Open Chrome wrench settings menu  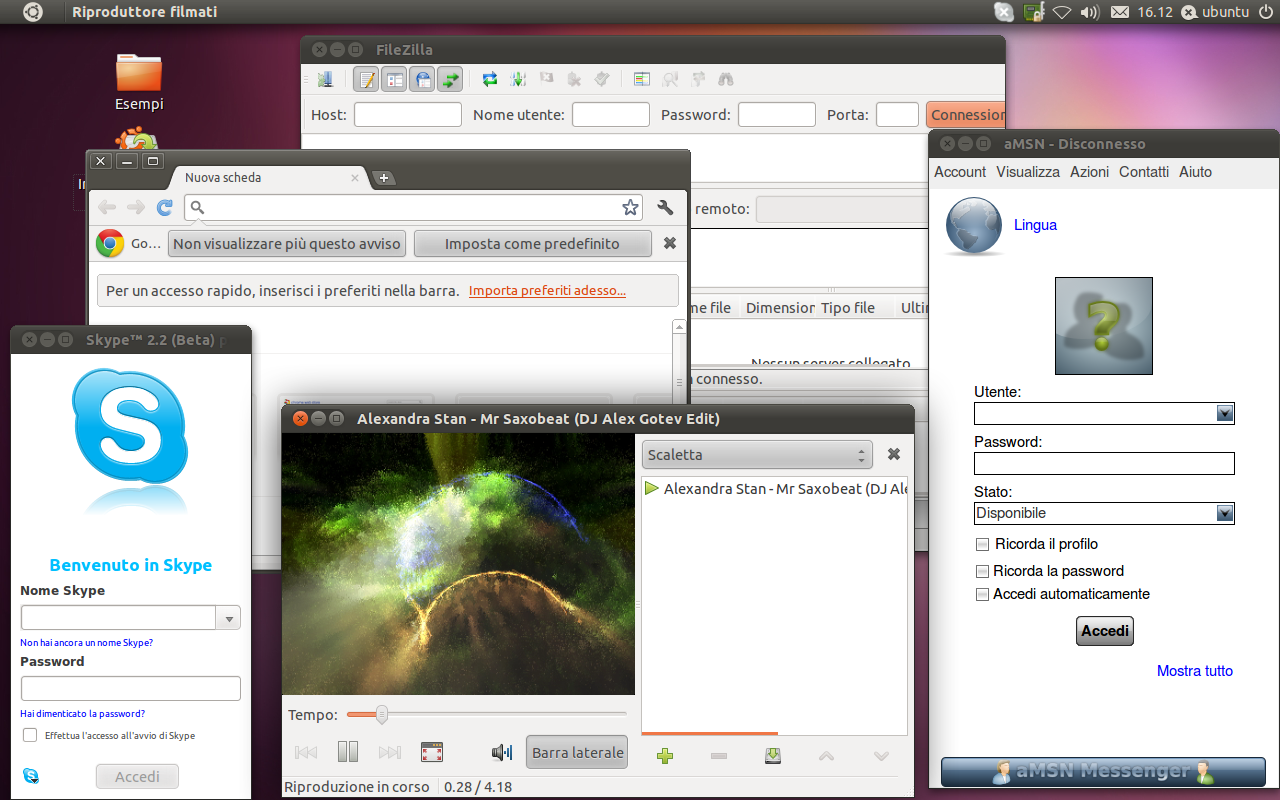665,208
